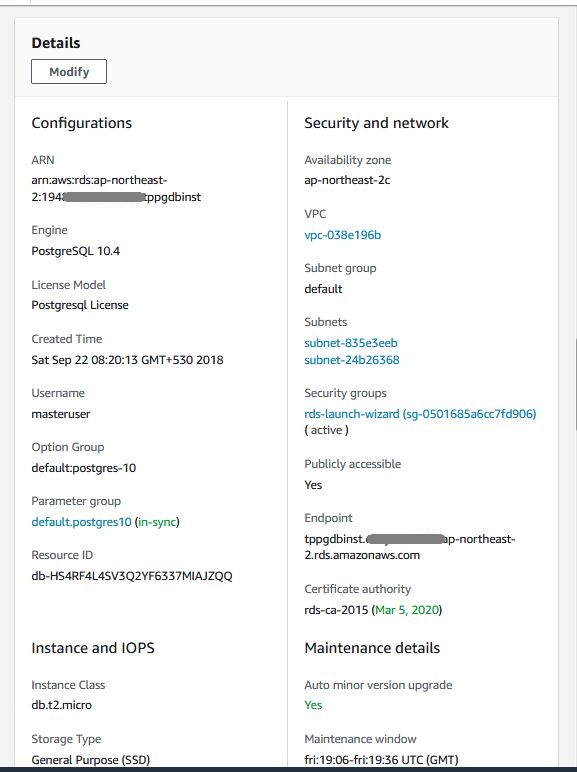
Task: Click default:postgres-10 option group value
Action: 84,468
